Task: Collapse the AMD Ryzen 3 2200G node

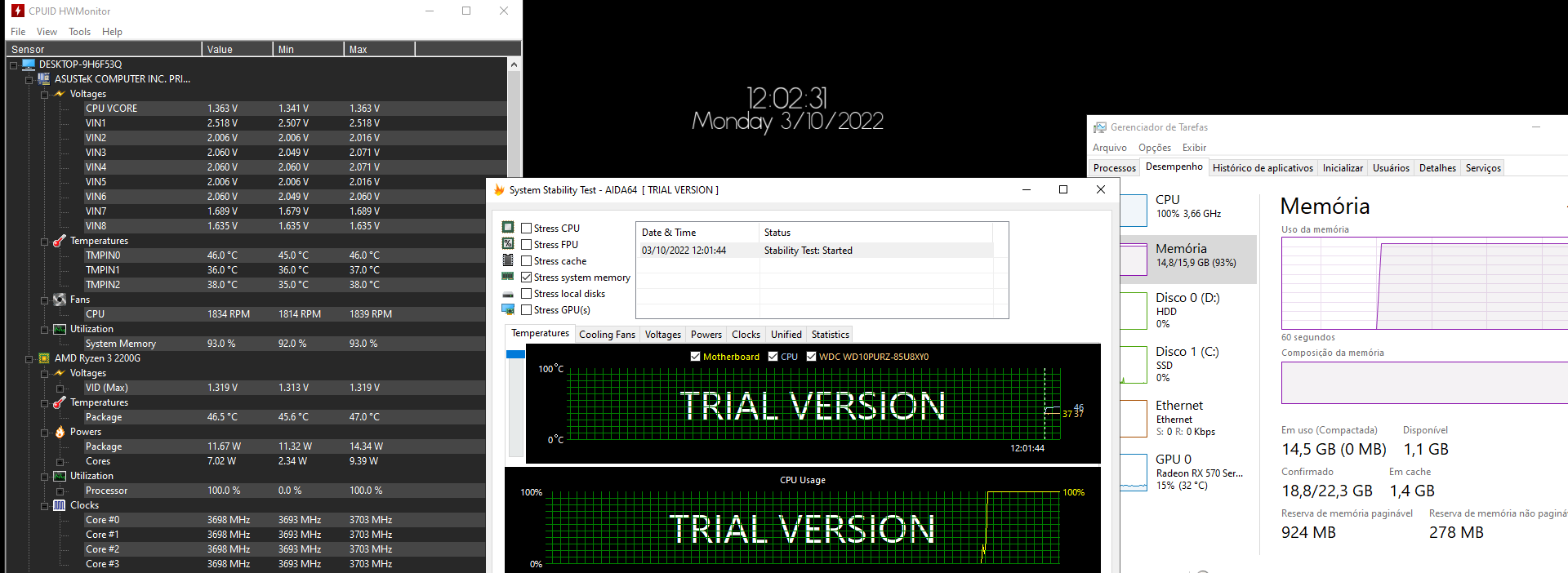Action: click(x=29, y=359)
